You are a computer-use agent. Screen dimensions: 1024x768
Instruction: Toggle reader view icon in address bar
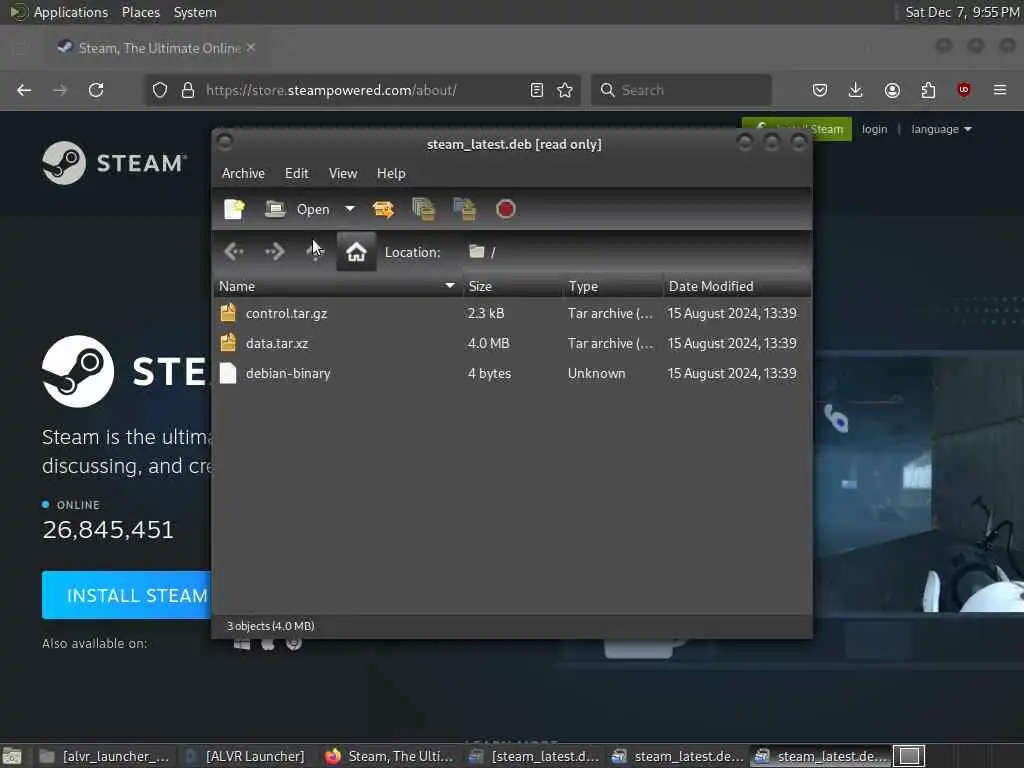coord(537,90)
